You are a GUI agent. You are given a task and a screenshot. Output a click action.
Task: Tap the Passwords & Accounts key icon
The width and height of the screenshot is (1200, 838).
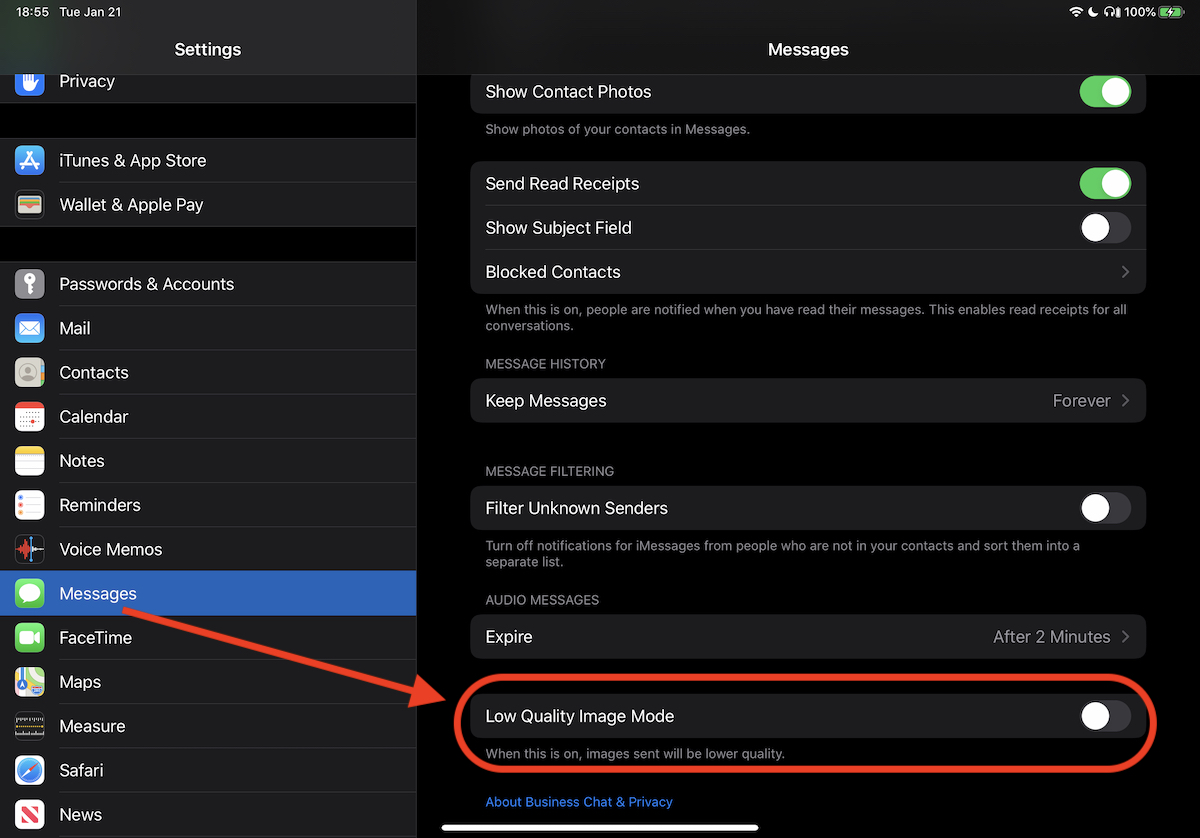(x=30, y=284)
